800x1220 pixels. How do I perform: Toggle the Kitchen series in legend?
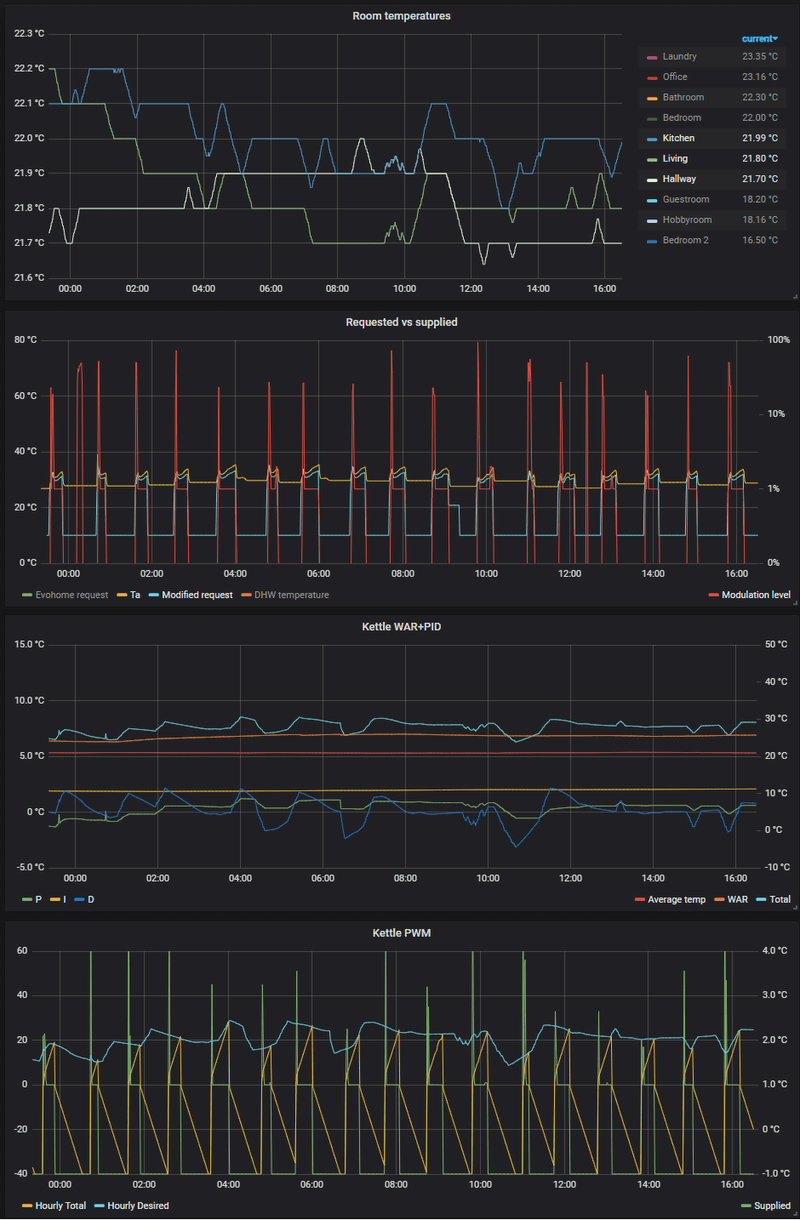[x=678, y=138]
